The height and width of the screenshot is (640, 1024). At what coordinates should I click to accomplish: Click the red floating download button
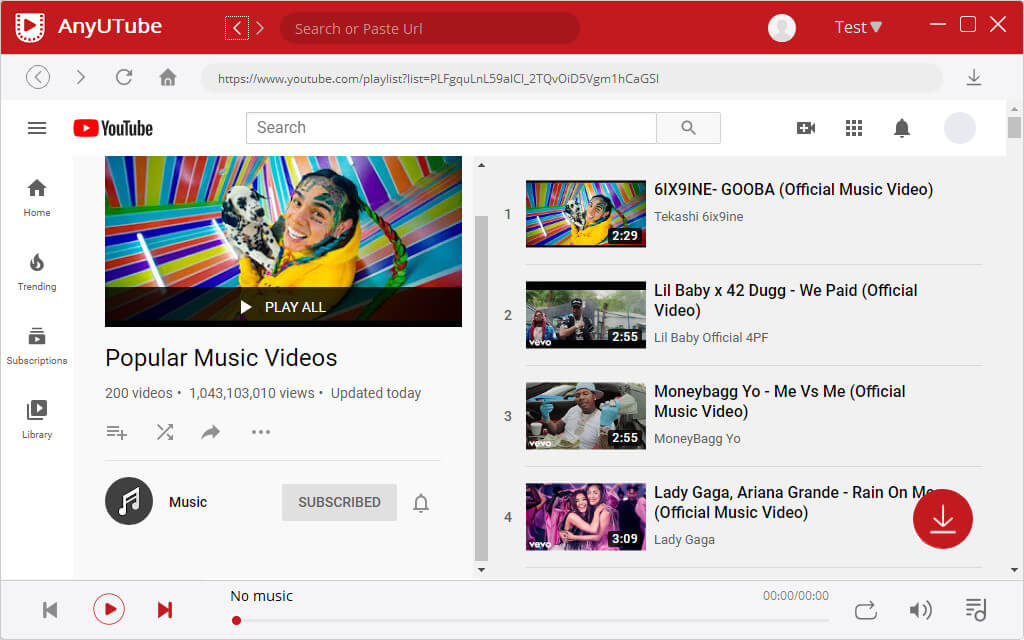click(x=942, y=519)
